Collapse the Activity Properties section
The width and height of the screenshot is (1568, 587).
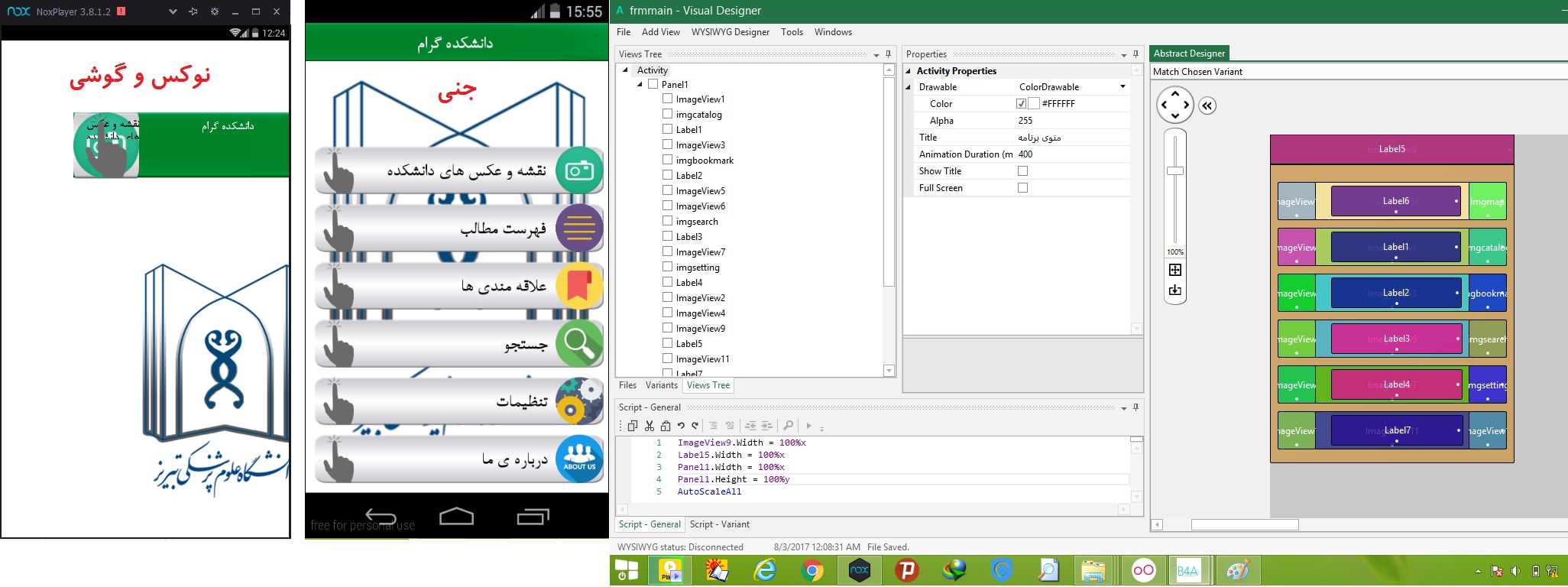click(x=909, y=71)
